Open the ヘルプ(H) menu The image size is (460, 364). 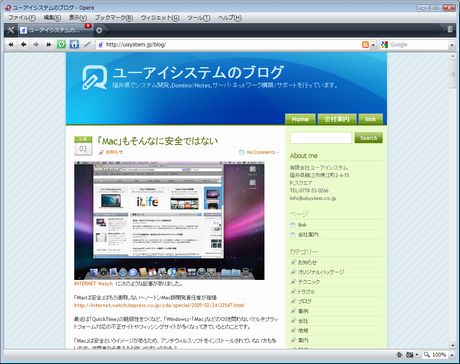[x=230, y=18]
